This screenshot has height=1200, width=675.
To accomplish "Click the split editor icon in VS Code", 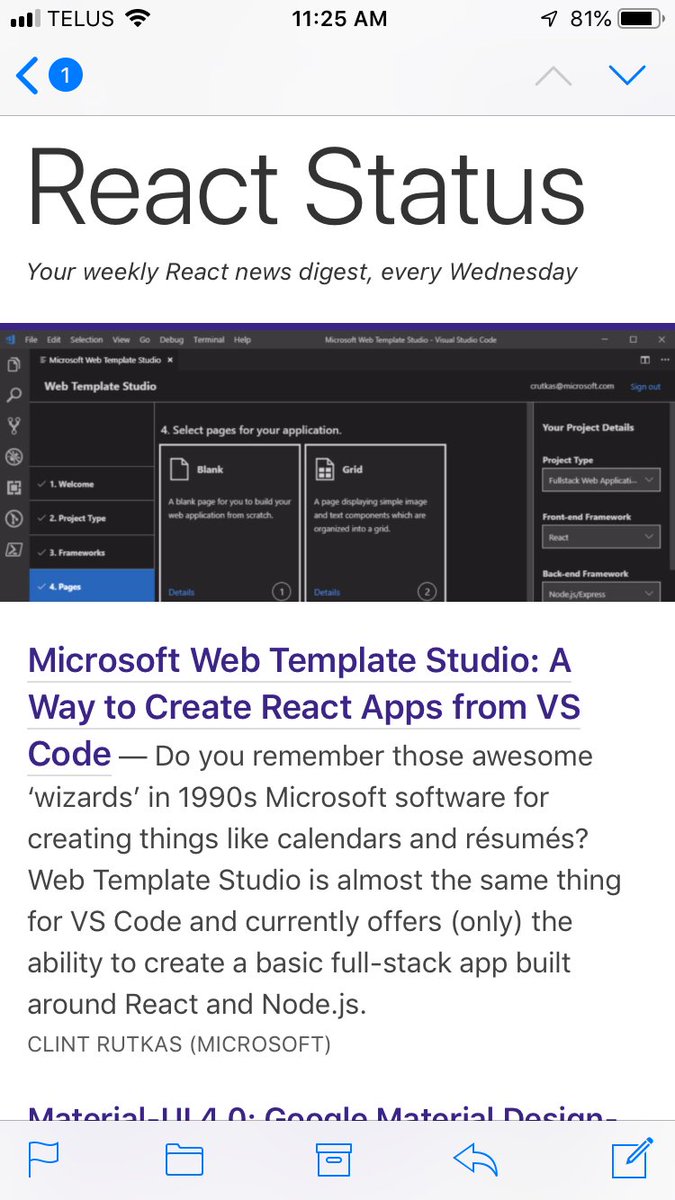I will pos(645,360).
